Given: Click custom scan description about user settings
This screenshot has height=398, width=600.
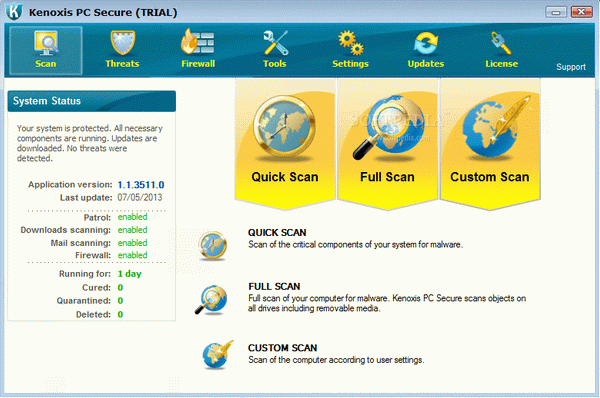Looking at the screenshot, I should click(336, 360).
